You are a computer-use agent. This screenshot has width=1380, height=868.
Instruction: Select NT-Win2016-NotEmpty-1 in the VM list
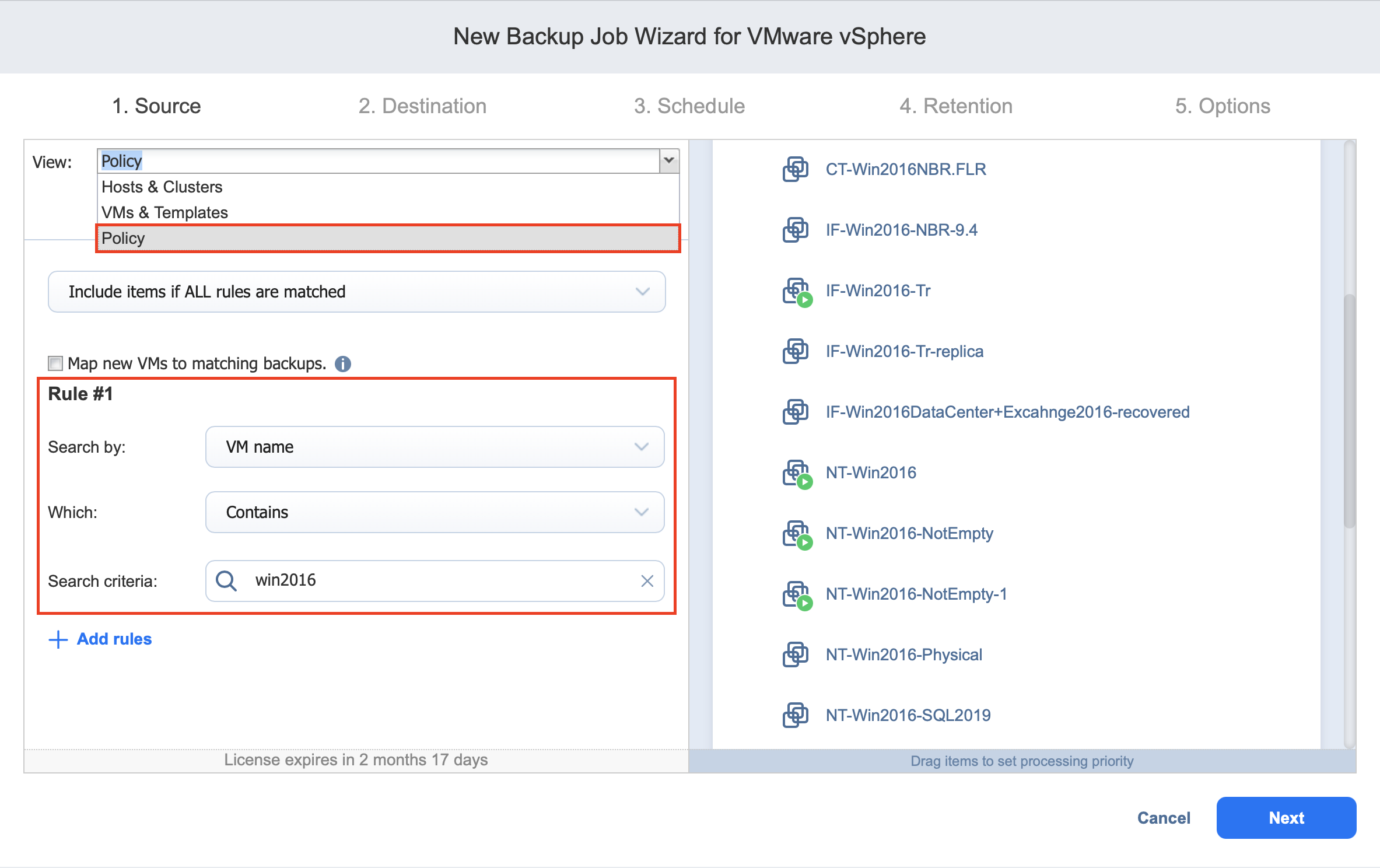pos(916,594)
